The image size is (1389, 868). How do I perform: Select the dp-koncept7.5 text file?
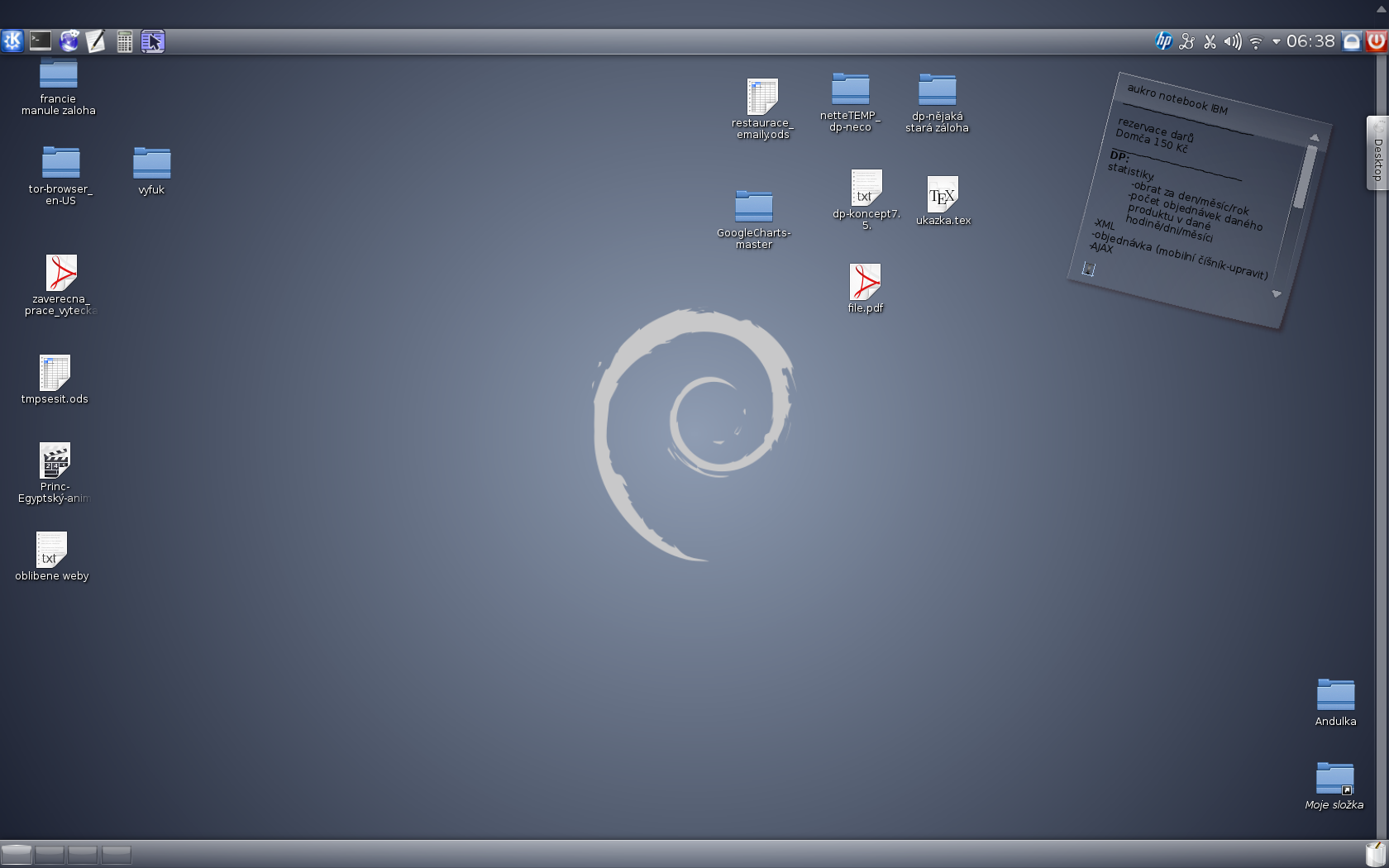tap(866, 200)
